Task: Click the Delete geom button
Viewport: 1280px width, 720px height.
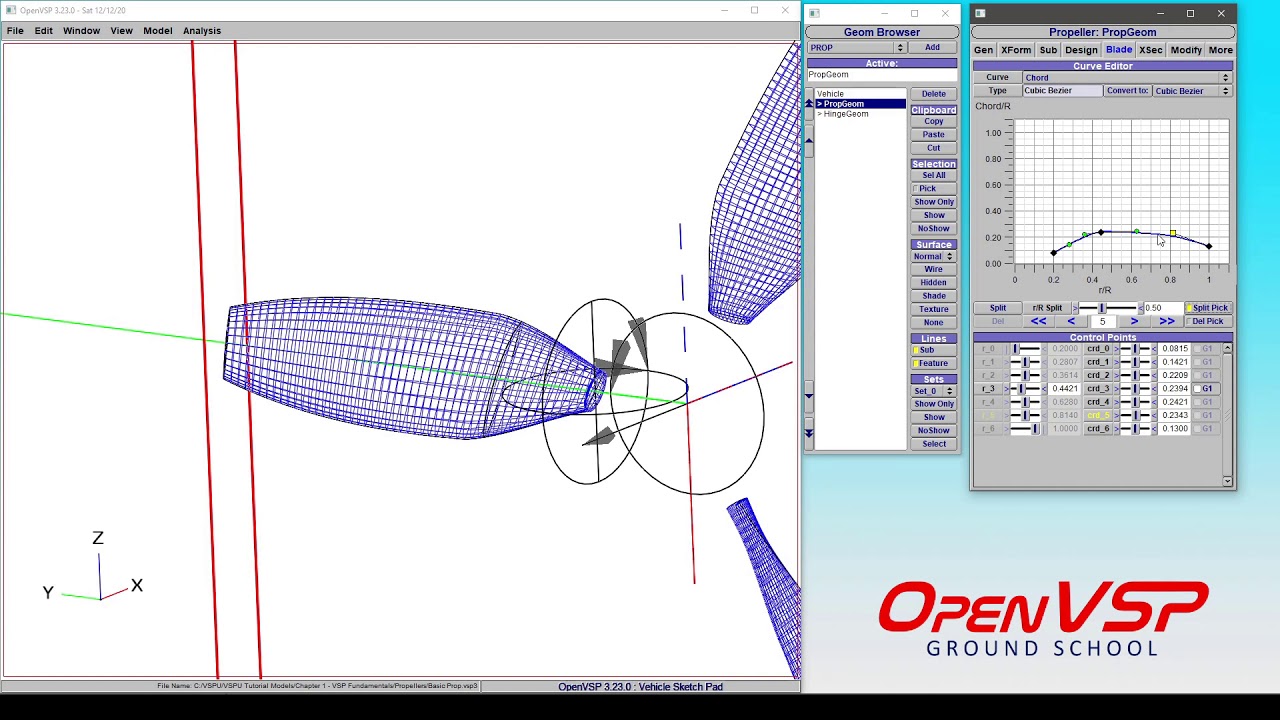Action: tap(934, 94)
